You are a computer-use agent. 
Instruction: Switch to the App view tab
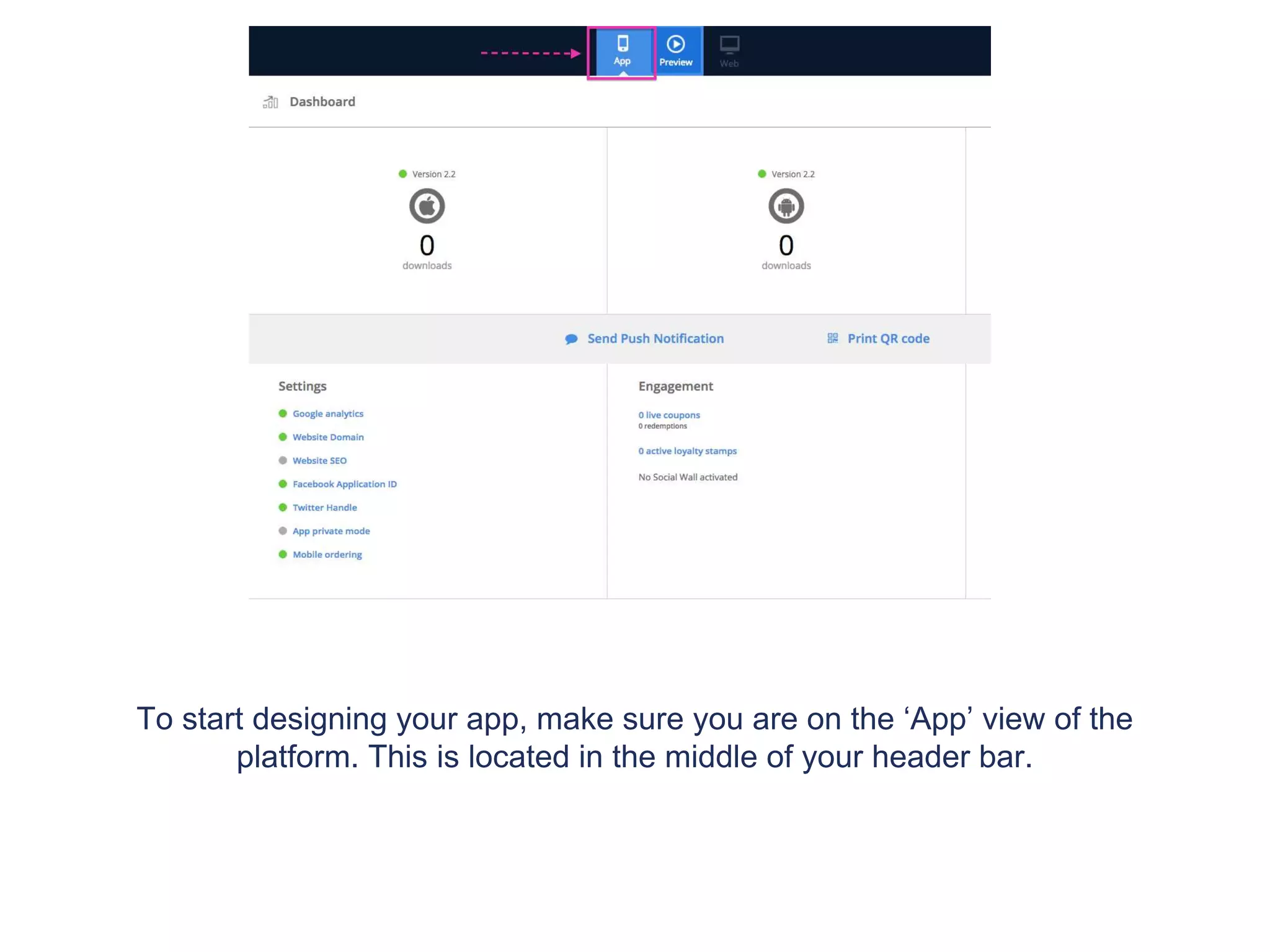click(x=622, y=61)
